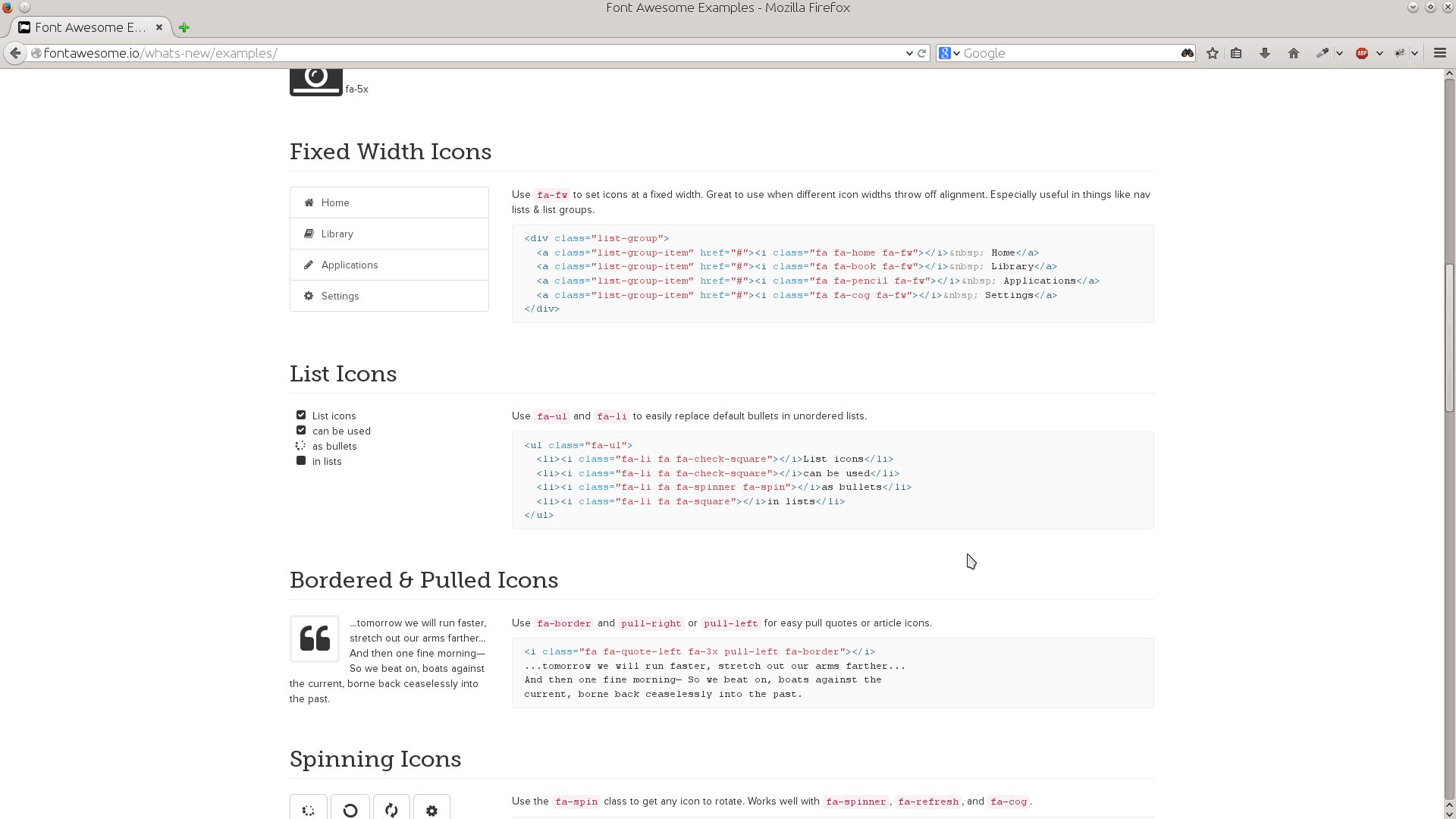Click the spinning fa-spinner icon box

pos(309,808)
